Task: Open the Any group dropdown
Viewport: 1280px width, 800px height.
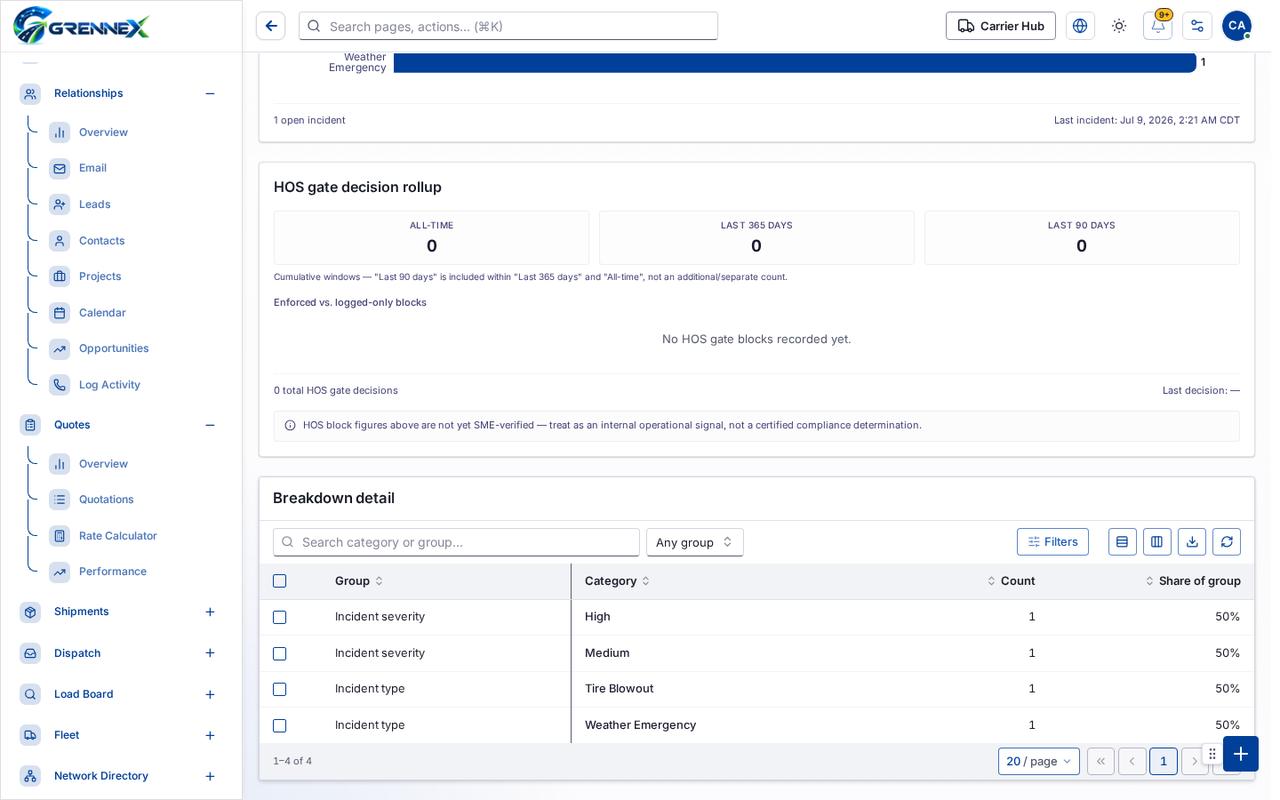Action: (695, 542)
